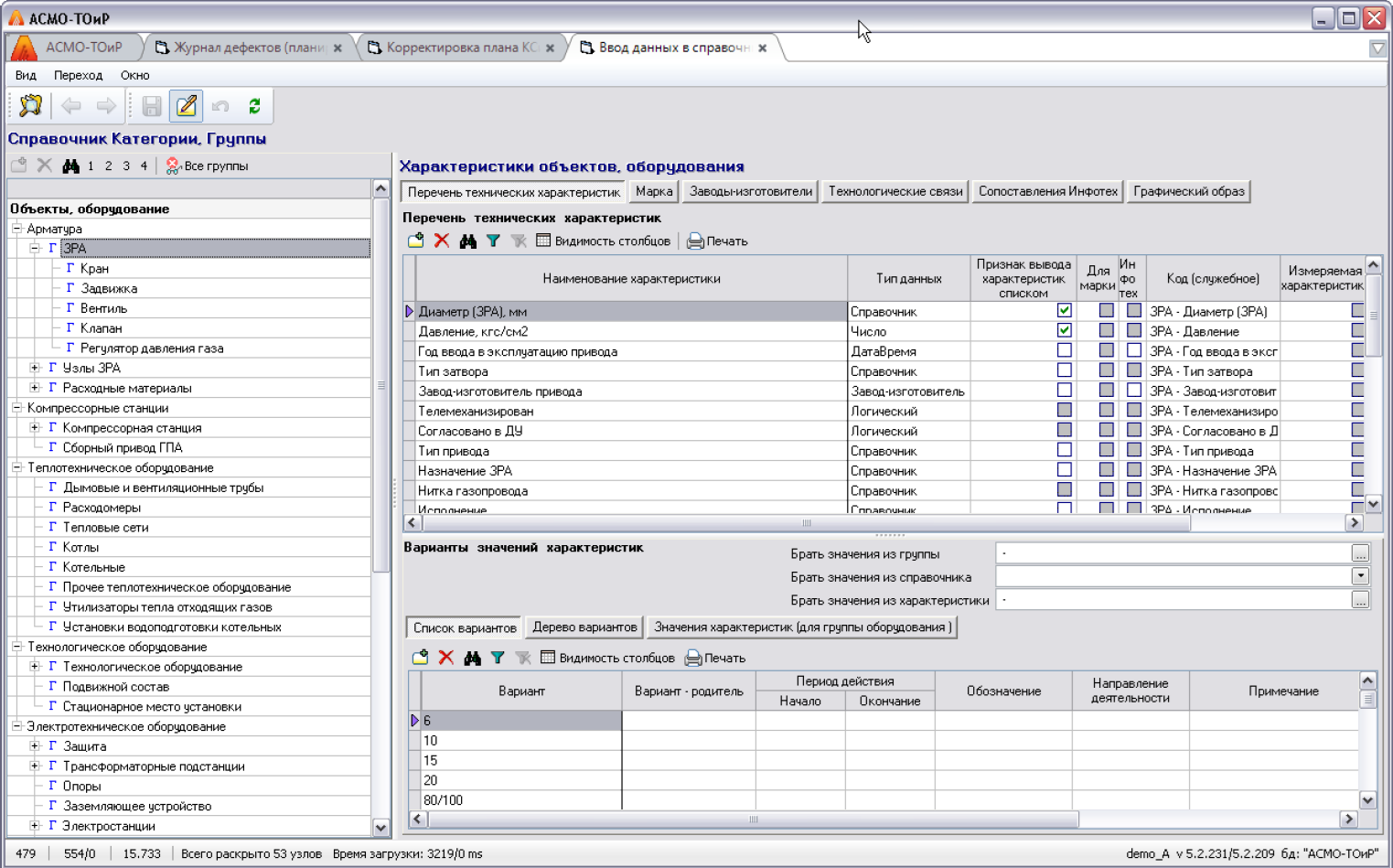Uncheck list output flag for Давление, кгс/см2
Image resolution: width=1393 pixels, height=868 pixels.
click(x=1065, y=330)
